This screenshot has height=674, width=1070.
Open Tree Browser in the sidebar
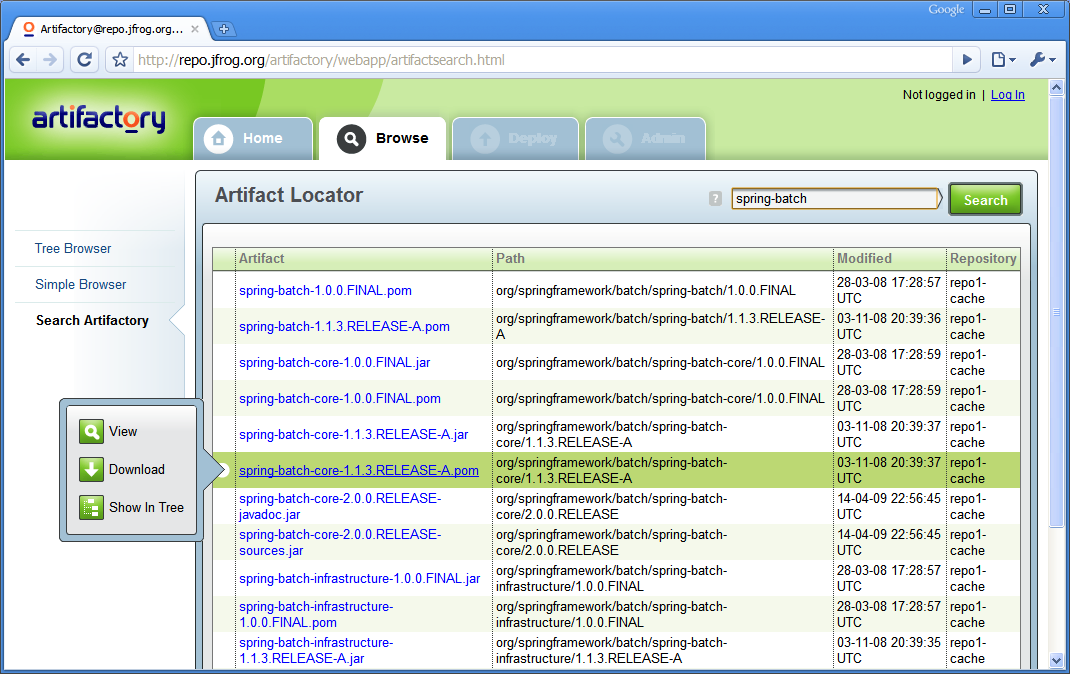click(x=73, y=249)
